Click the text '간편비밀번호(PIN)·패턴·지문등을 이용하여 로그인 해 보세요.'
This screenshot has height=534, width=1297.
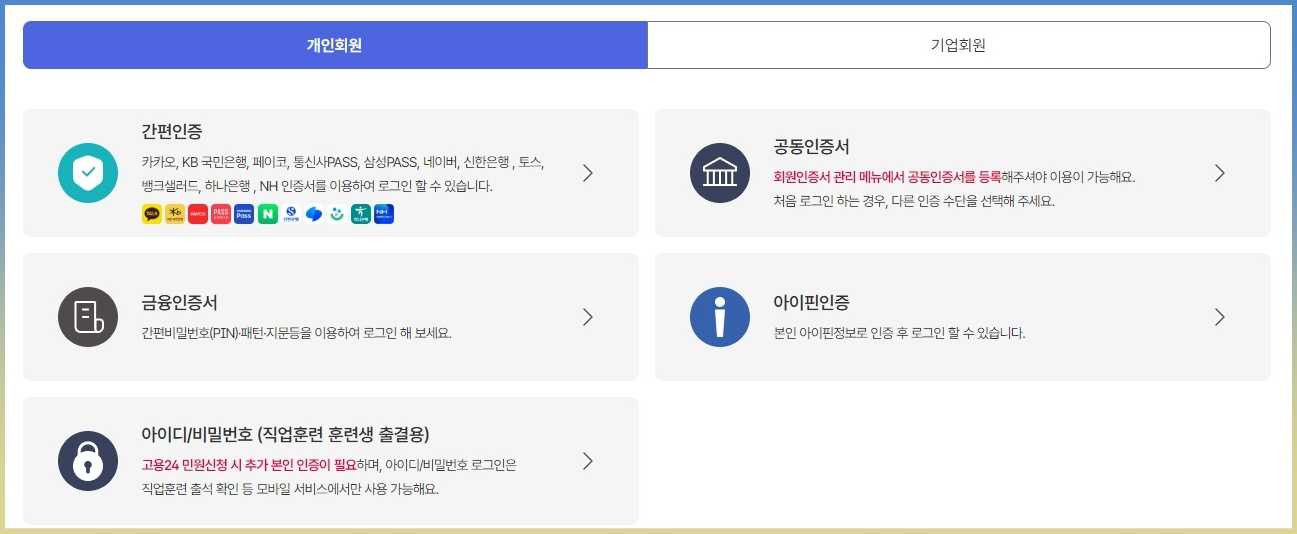(x=297, y=333)
